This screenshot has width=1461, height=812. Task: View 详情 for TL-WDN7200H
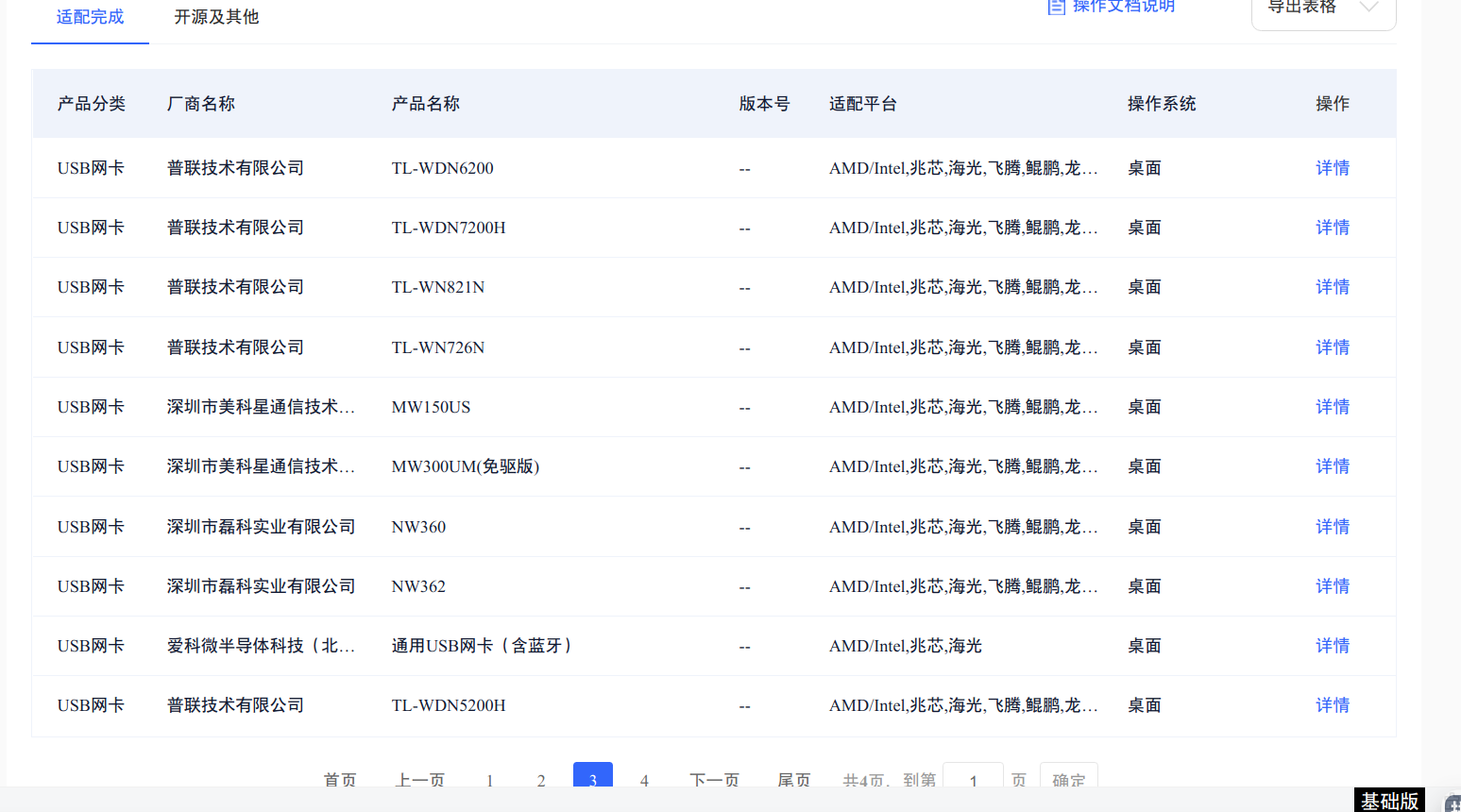pyautogui.click(x=1333, y=228)
